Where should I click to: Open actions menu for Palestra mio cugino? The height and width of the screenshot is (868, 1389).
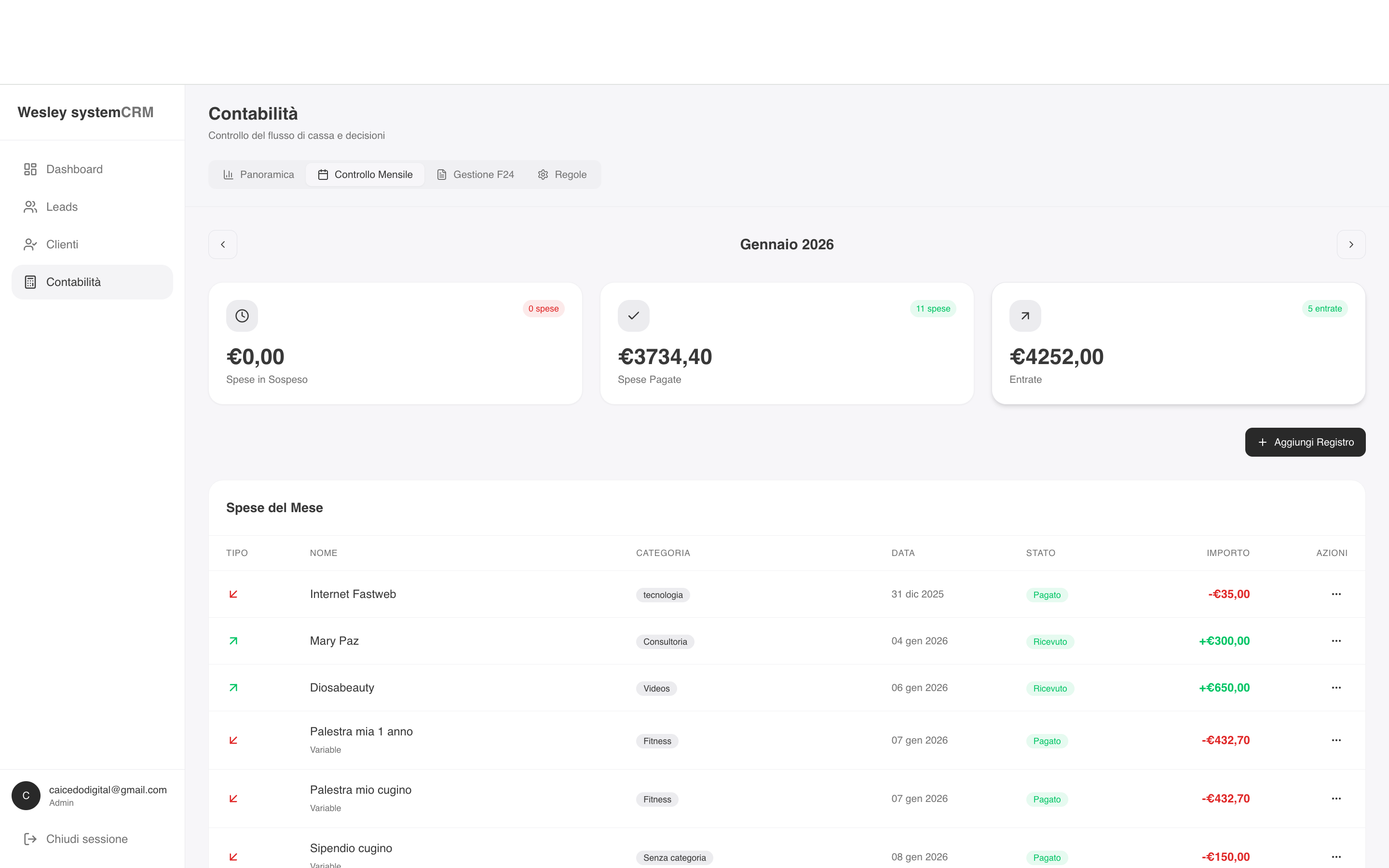(1336, 799)
